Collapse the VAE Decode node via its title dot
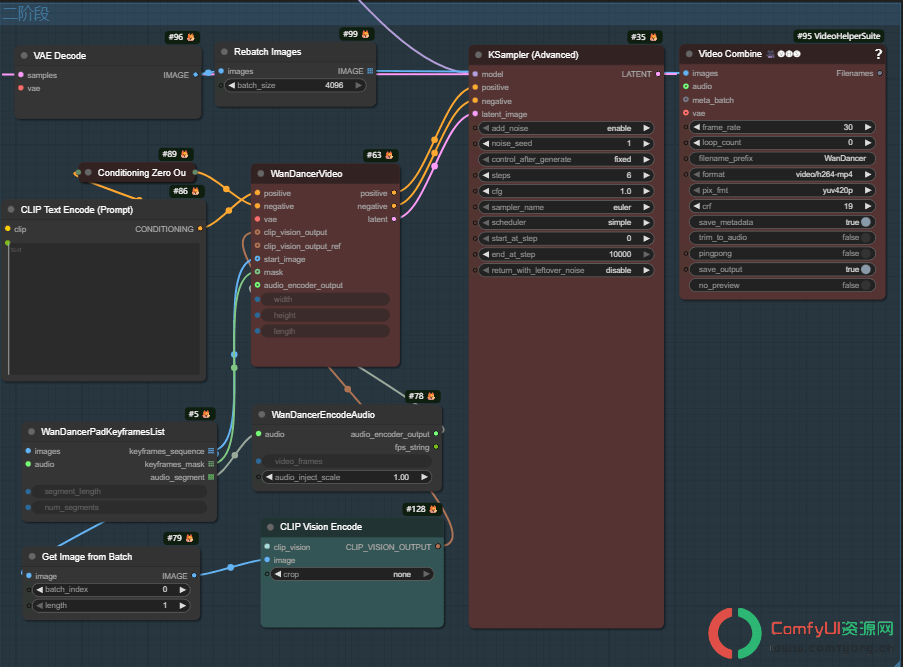 tap(24, 56)
